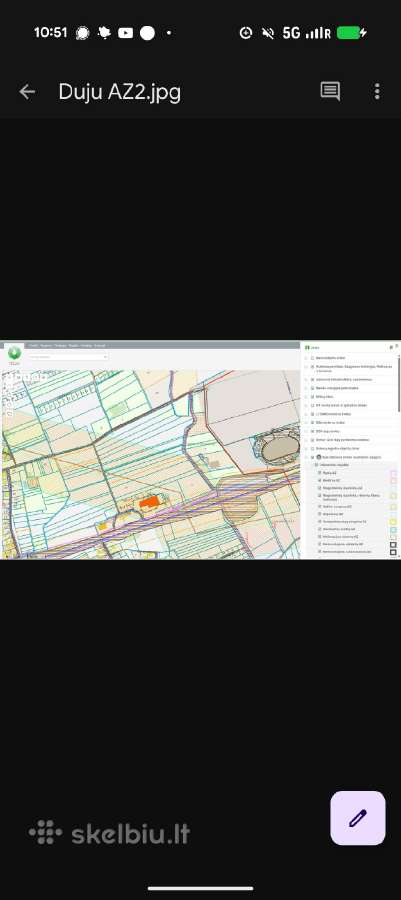Tap the muted sound status icon
The image size is (401, 900).
click(x=267, y=33)
